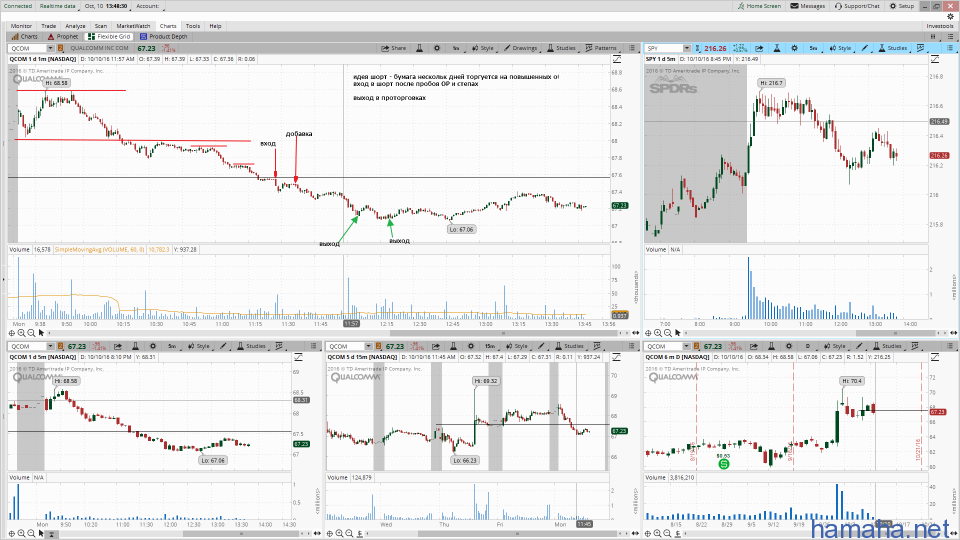The image size is (960, 540).
Task: Expand the SPY symbol dropdown
Action: (x=687, y=48)
